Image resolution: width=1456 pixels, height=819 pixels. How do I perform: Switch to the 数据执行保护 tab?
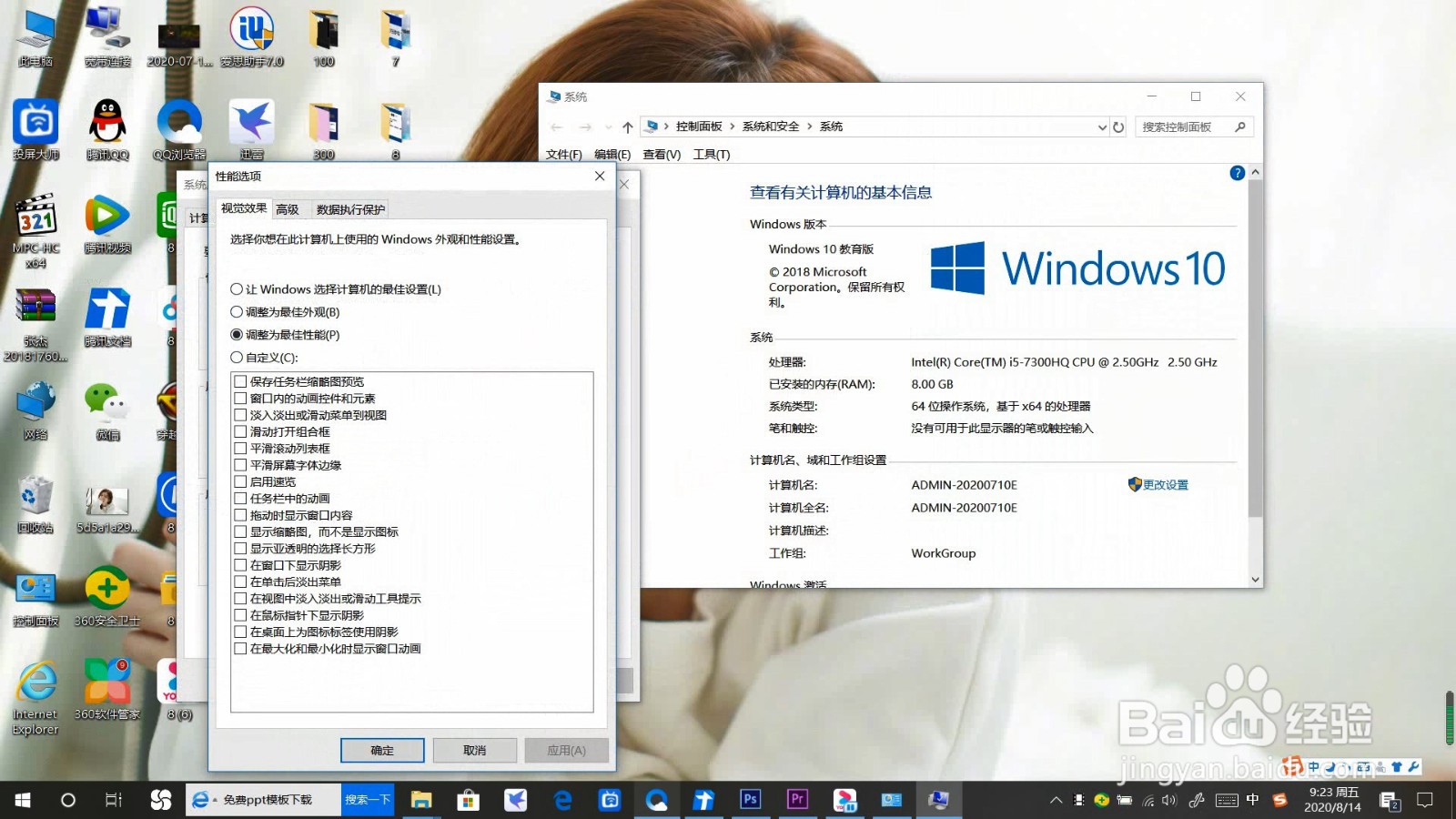point(349,208)
